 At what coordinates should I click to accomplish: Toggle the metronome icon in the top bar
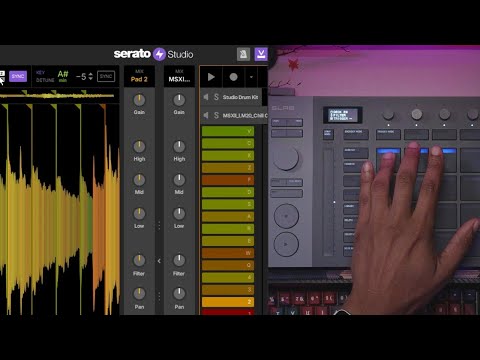pyautogui.click(x=243, y=54)
